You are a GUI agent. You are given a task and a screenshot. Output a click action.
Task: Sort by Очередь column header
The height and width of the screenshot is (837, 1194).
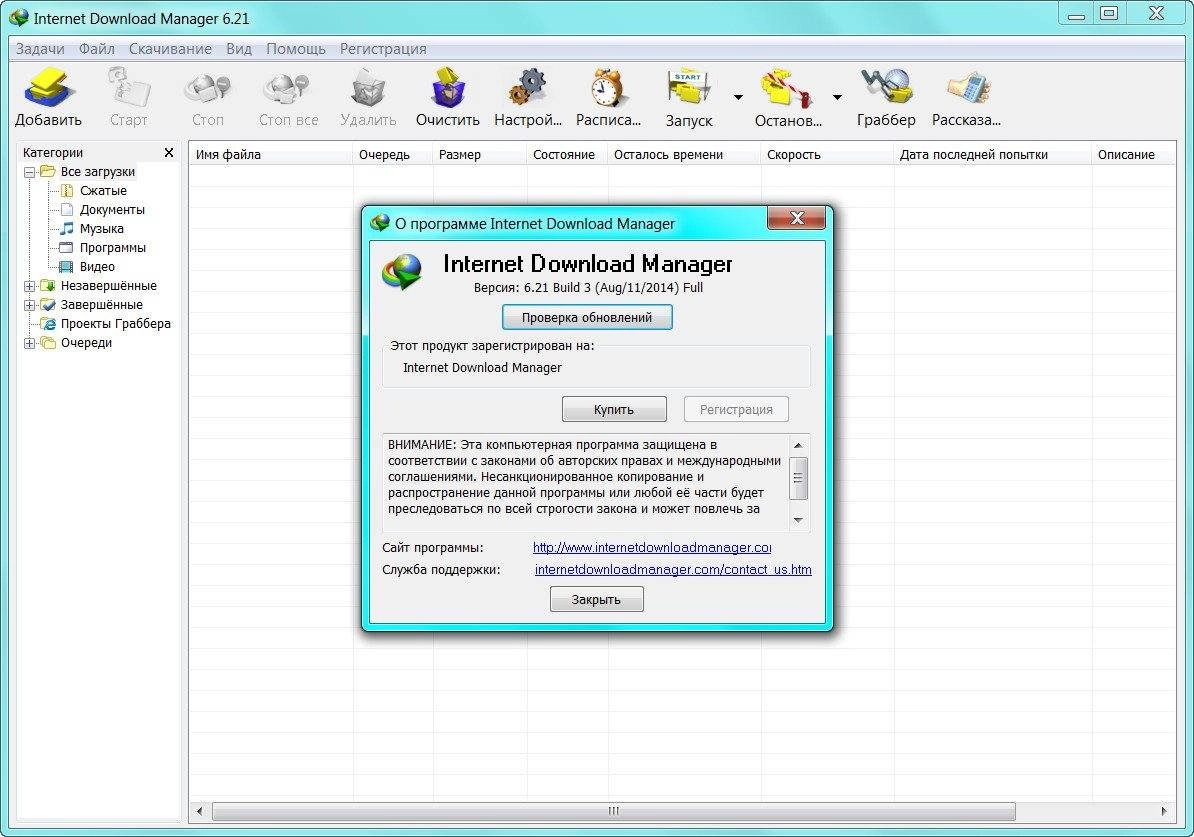point(393,155)
